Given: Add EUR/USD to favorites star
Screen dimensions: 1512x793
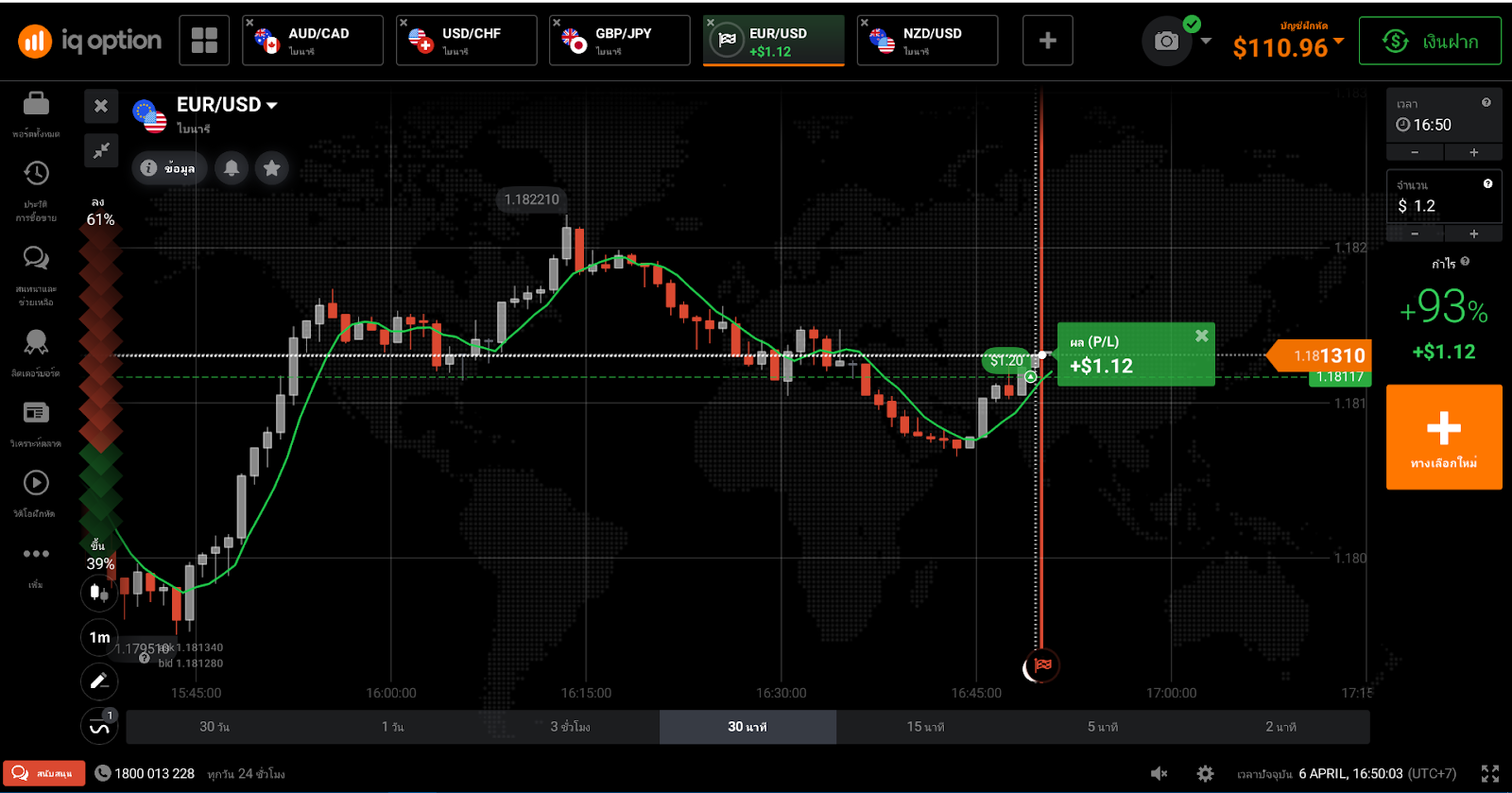Looking at the screenshot, I should pos(272,168).
